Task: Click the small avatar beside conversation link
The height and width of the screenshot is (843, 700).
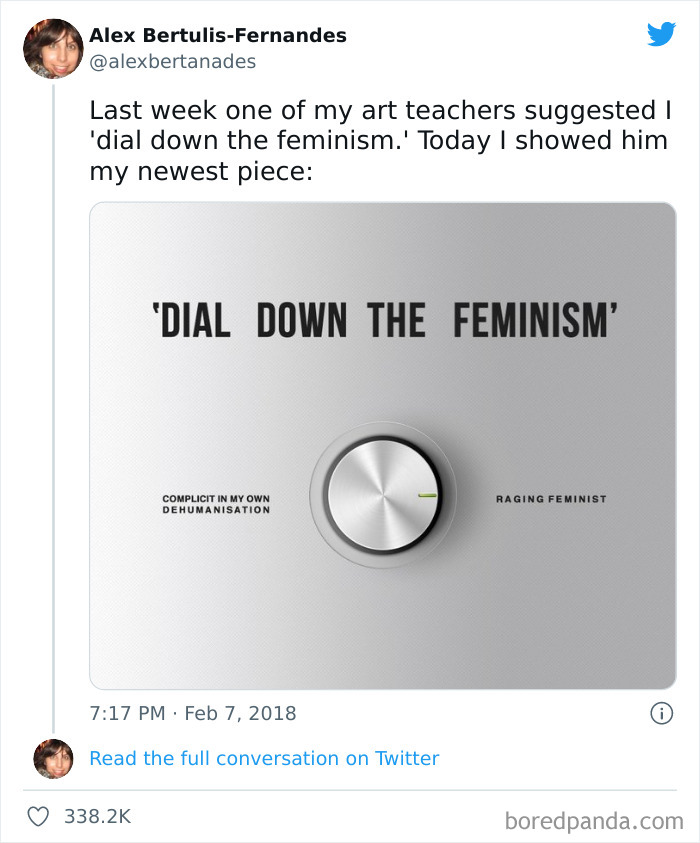Action: pos(53,759)
